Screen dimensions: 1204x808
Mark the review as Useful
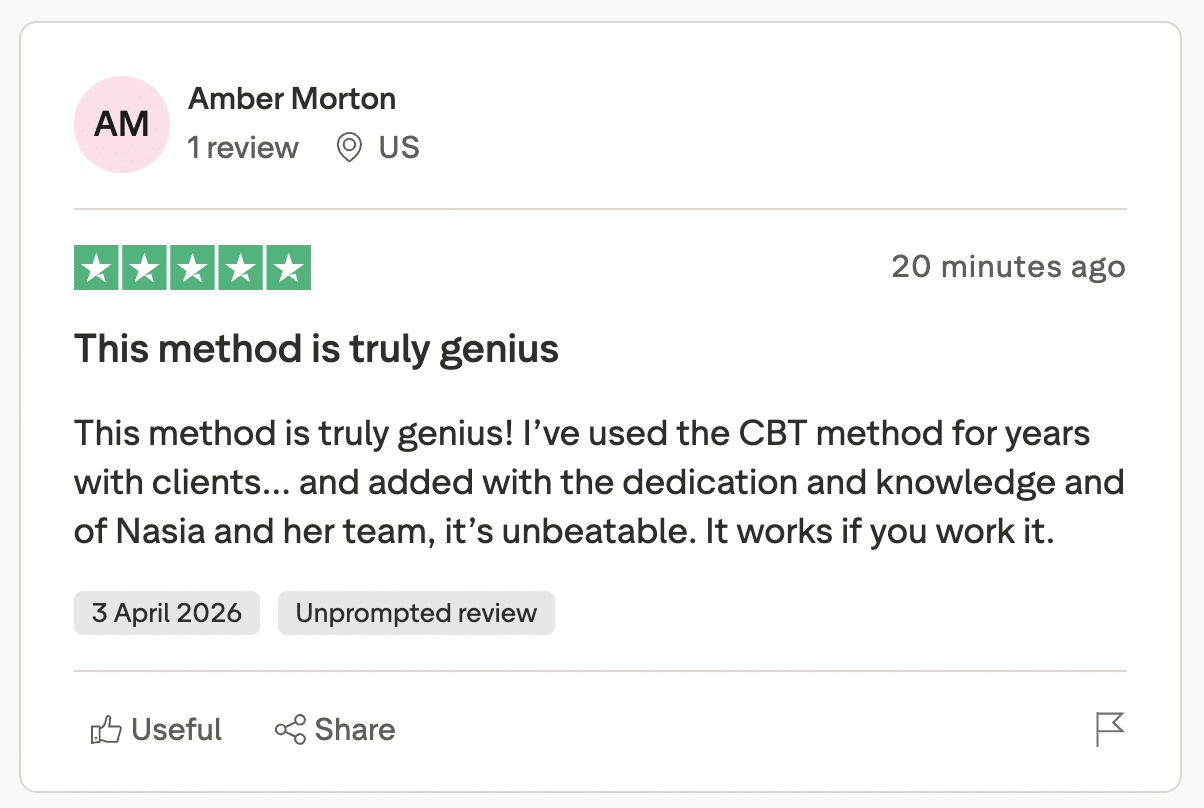tap(155, 729)
